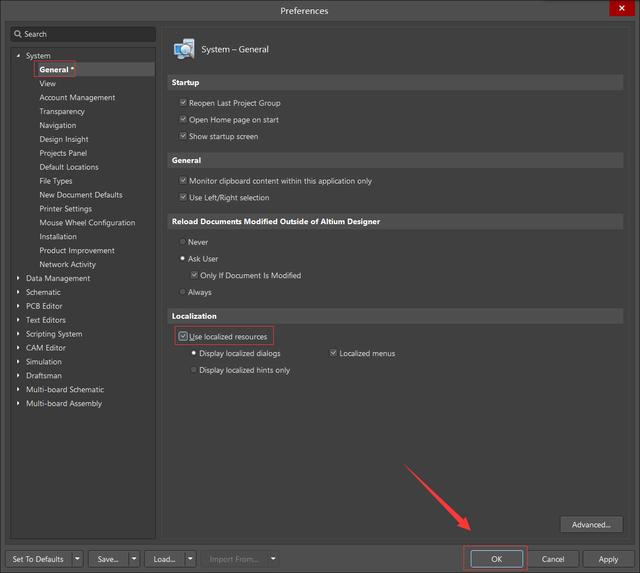Open Advanced settings

click(591, 524)
